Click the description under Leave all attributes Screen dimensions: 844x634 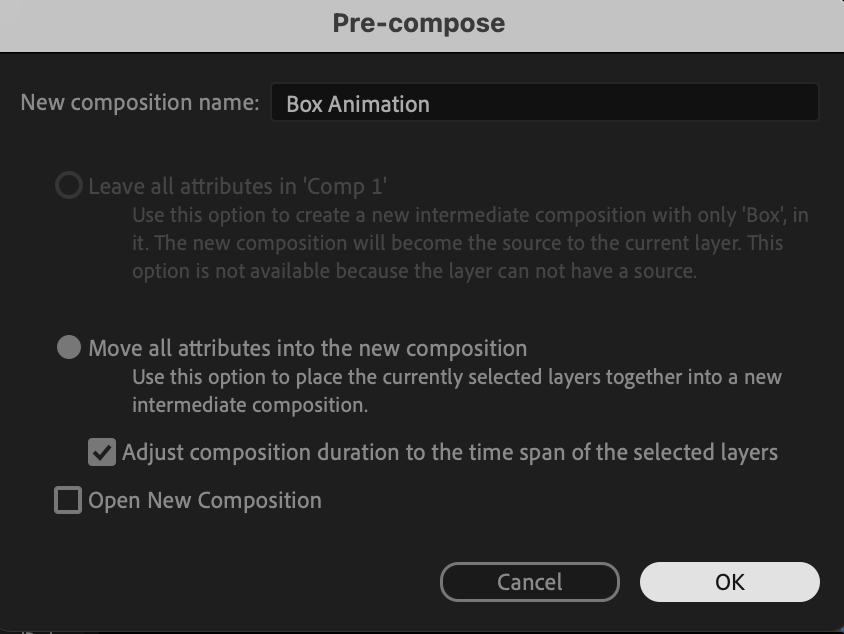coord(470,243)
